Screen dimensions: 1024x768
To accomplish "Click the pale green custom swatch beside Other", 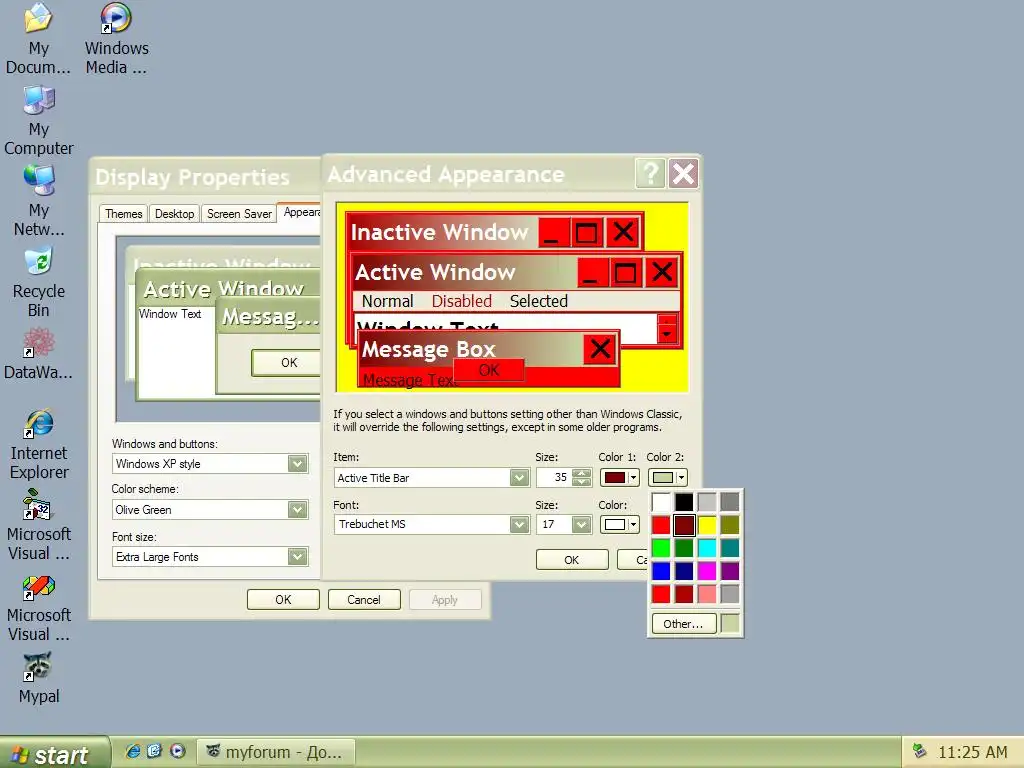I will [x=730, y=624].
